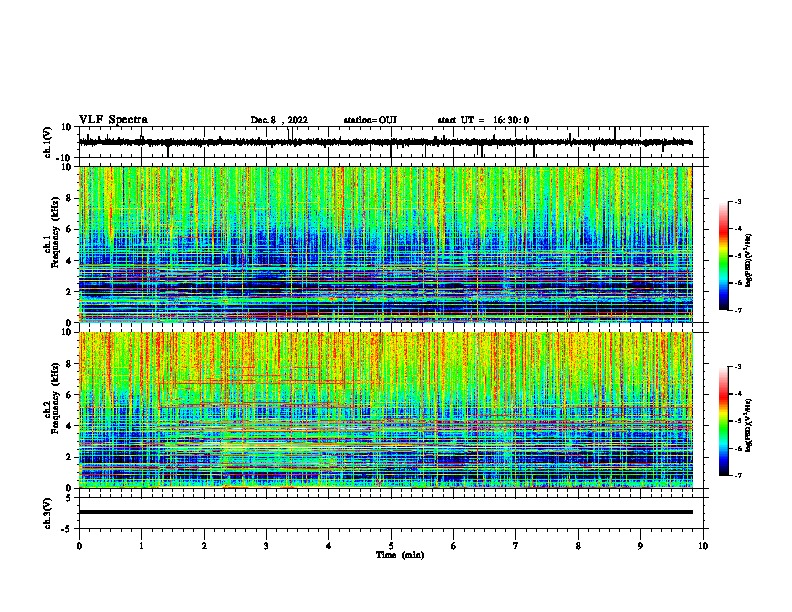
Task: Click the "-7" label on the ch.2 color bar
Action: coord(737,475)
